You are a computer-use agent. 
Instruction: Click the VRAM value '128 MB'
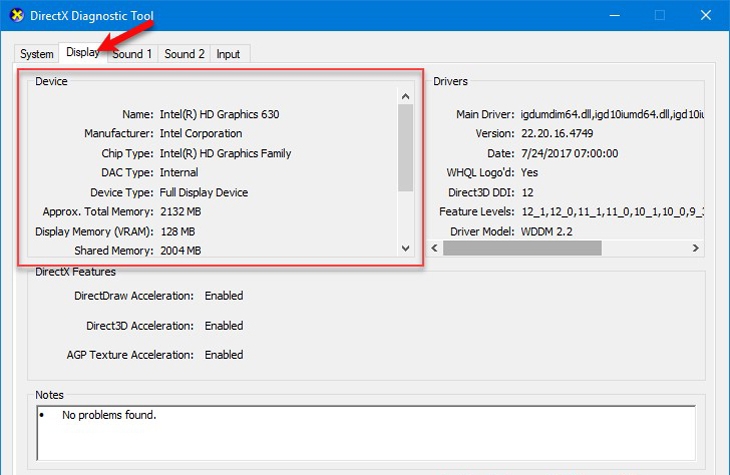pyautogui.click(x=178, y=231)
